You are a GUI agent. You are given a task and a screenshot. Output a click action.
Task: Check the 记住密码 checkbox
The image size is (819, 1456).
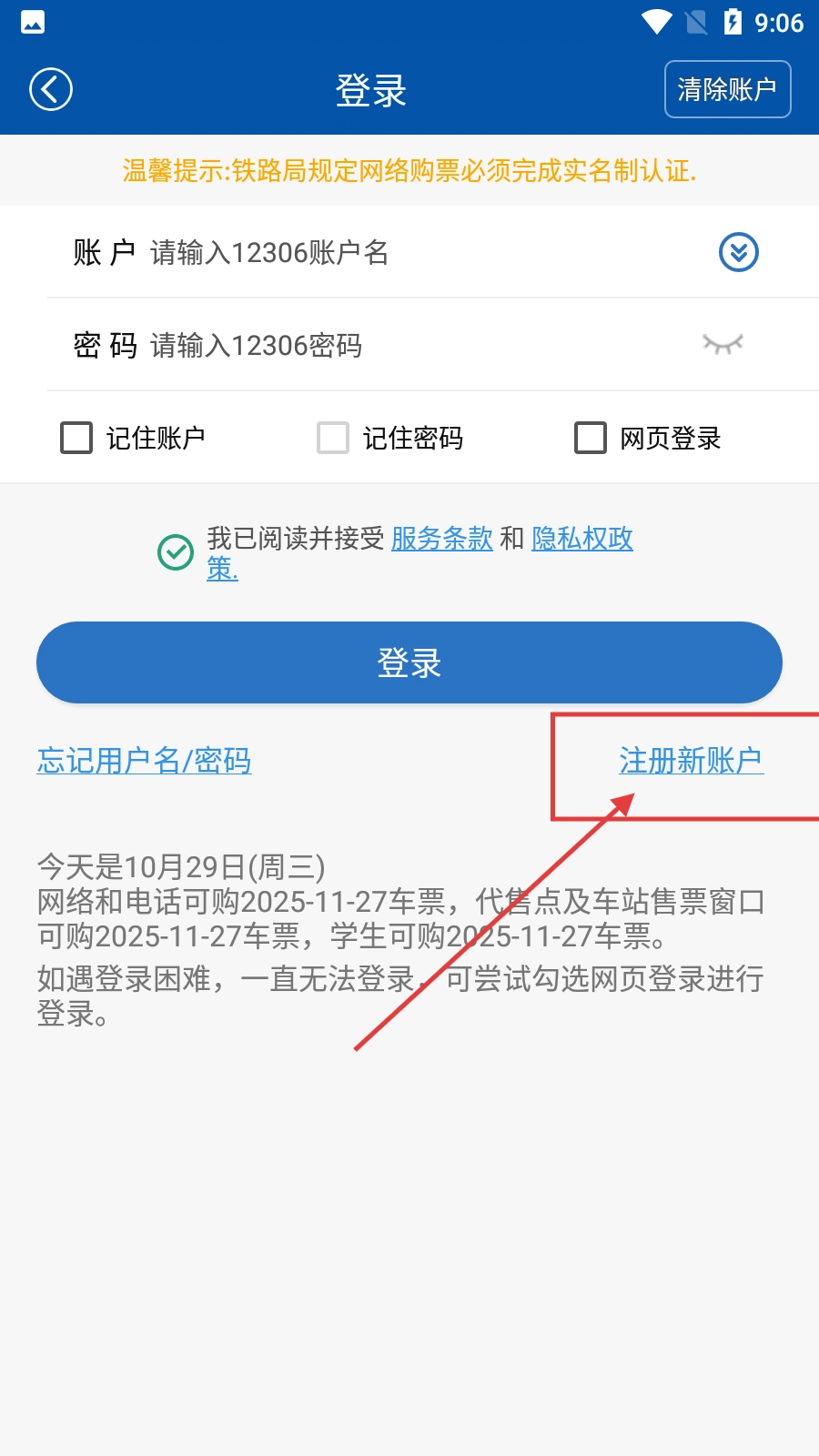click(x=333, y=438)
